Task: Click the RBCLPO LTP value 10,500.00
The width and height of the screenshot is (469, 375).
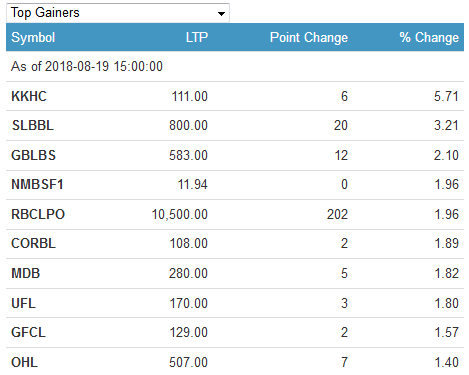Action: coord(180,214)
